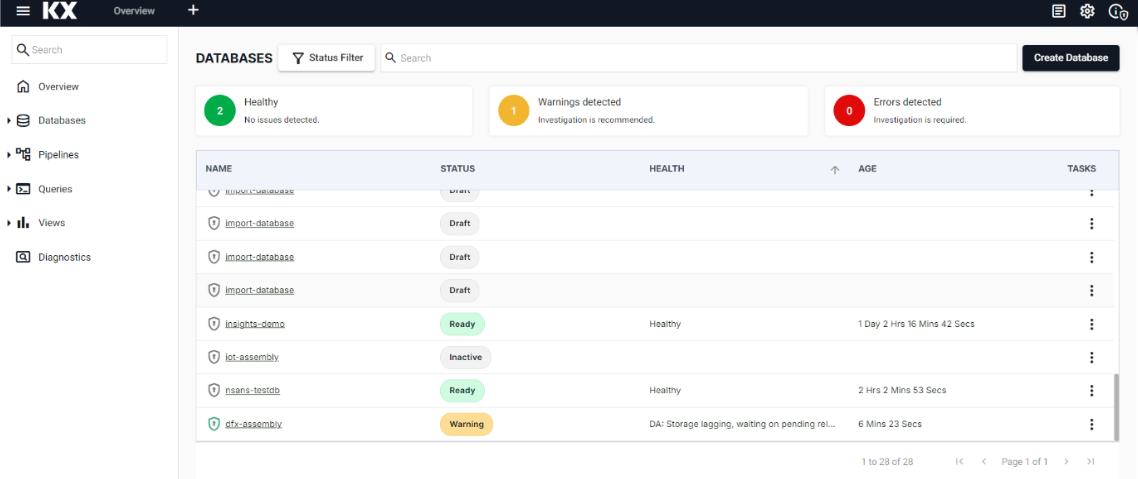
Task: Open Diagnostics in the sidebar
Action: [x=65, y=257]
